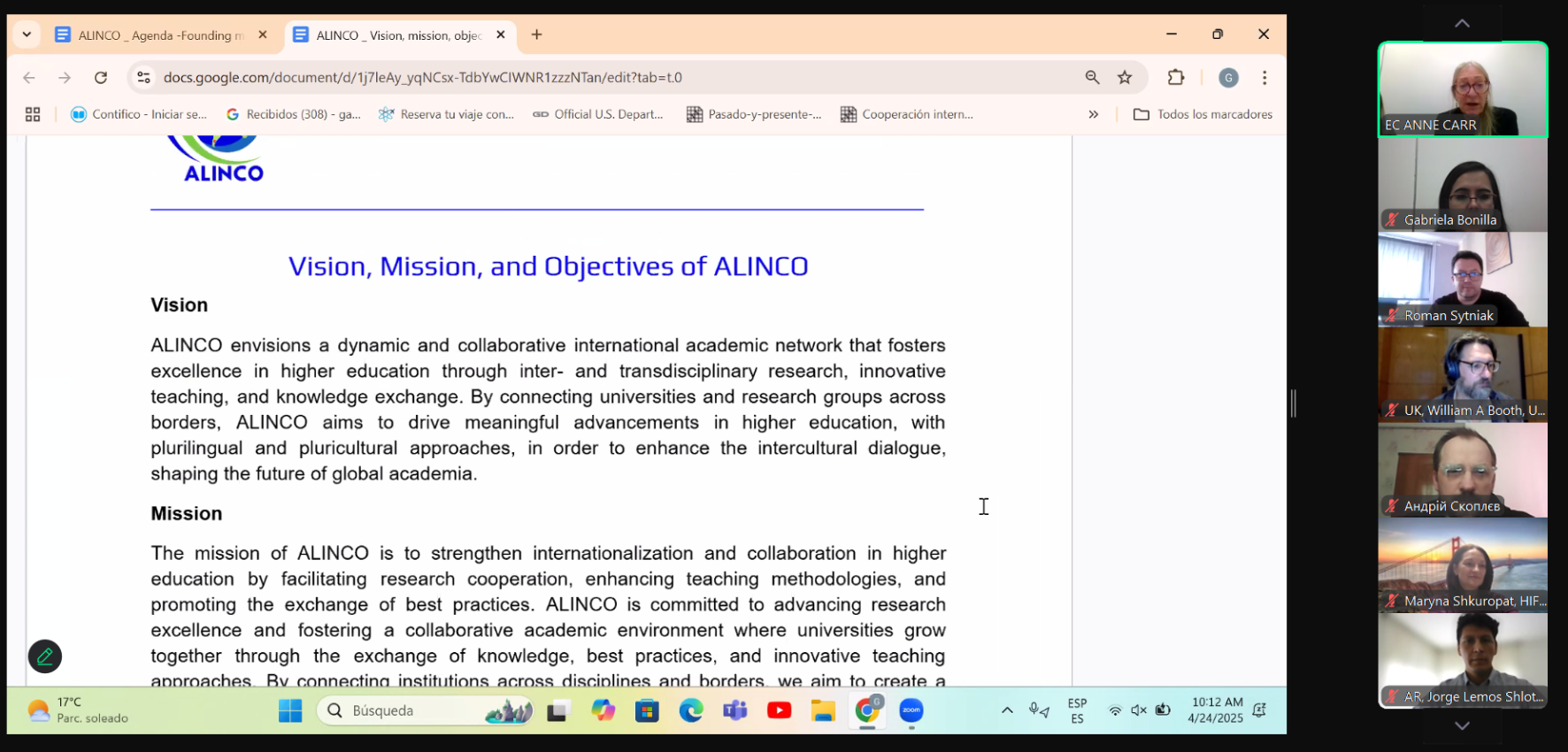
Task: Open the Chrome three-dot menu
Action: click(1264, 78)
